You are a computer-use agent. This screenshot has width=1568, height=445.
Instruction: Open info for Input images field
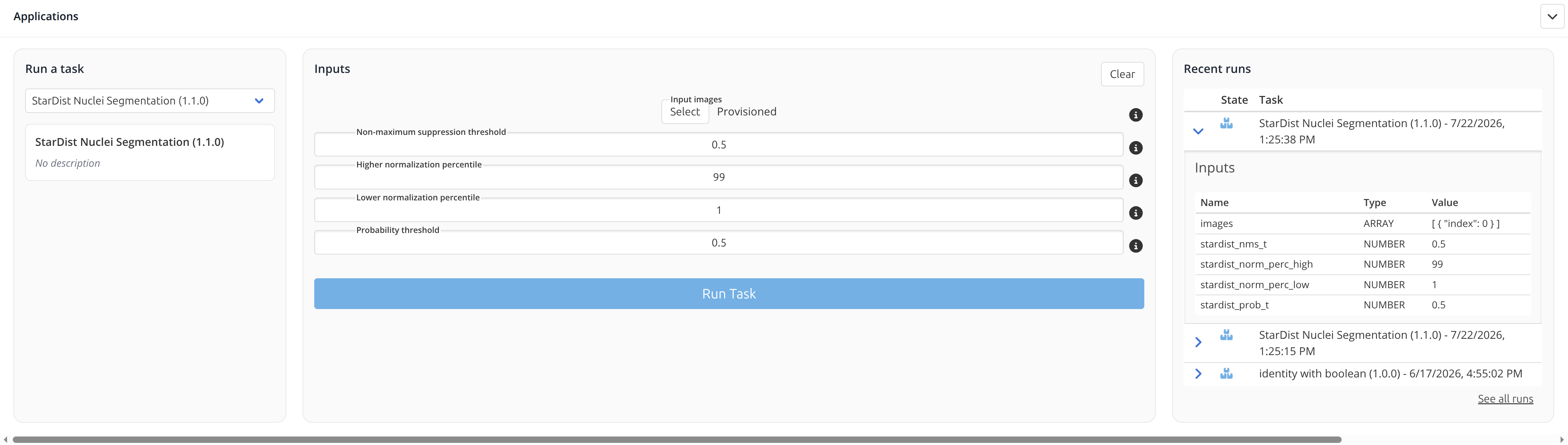[x=1136, y=115]
